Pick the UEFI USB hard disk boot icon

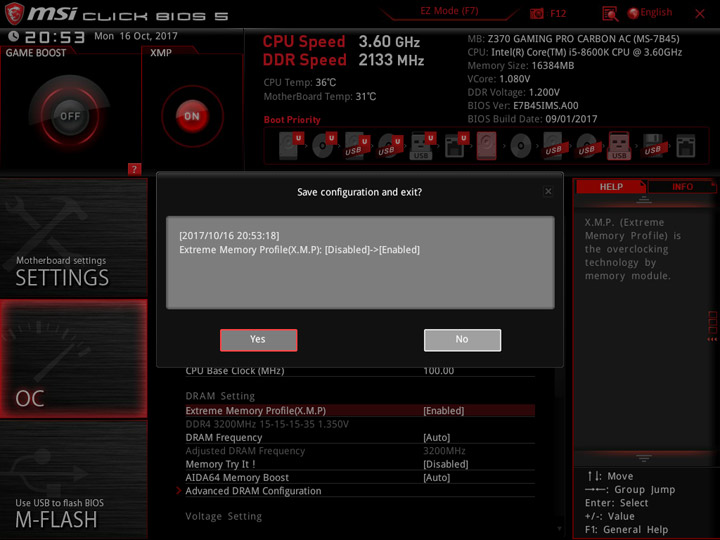click(357, 146)
